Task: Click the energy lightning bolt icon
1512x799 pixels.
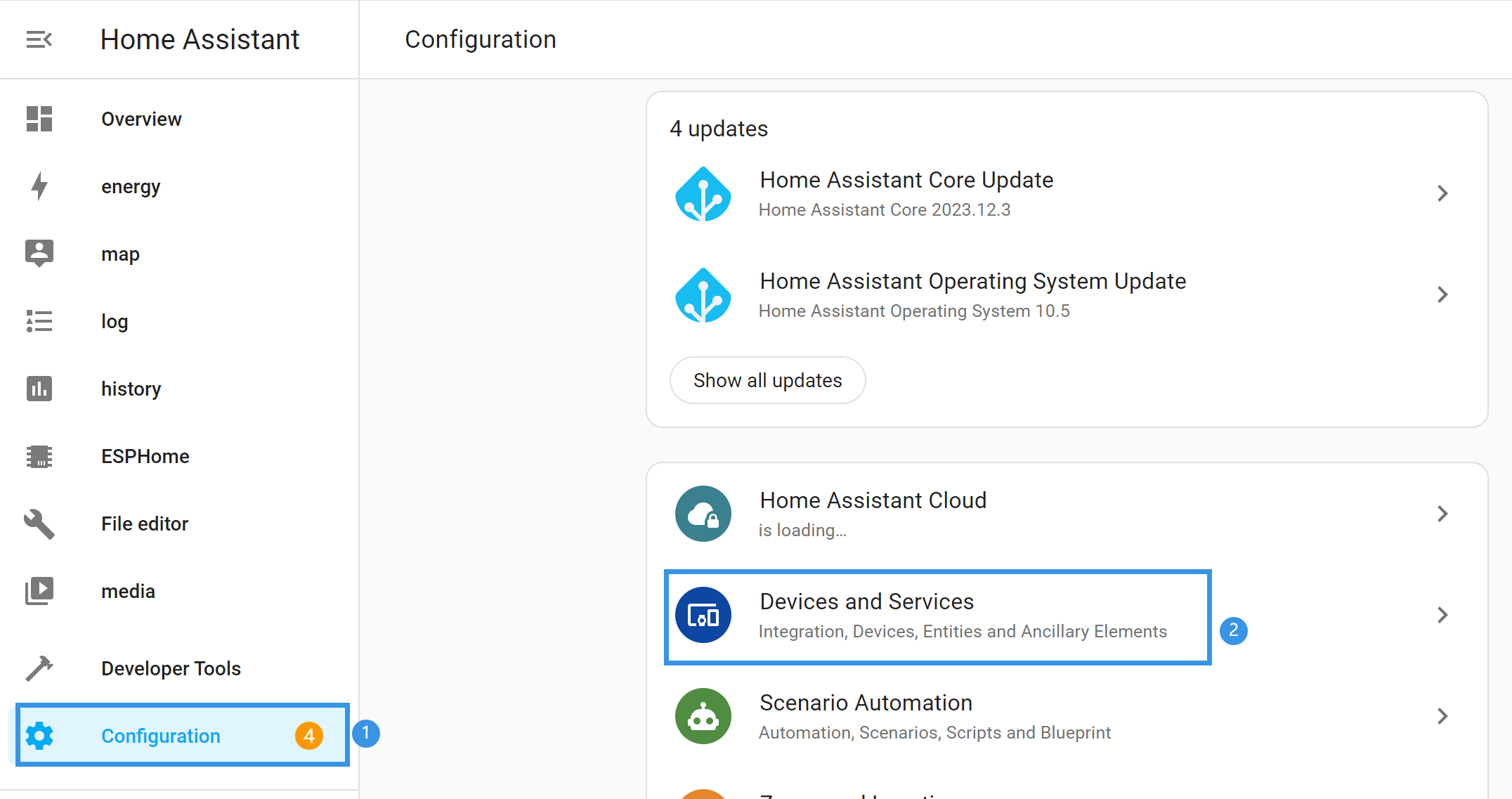Action: pos(39,186)
